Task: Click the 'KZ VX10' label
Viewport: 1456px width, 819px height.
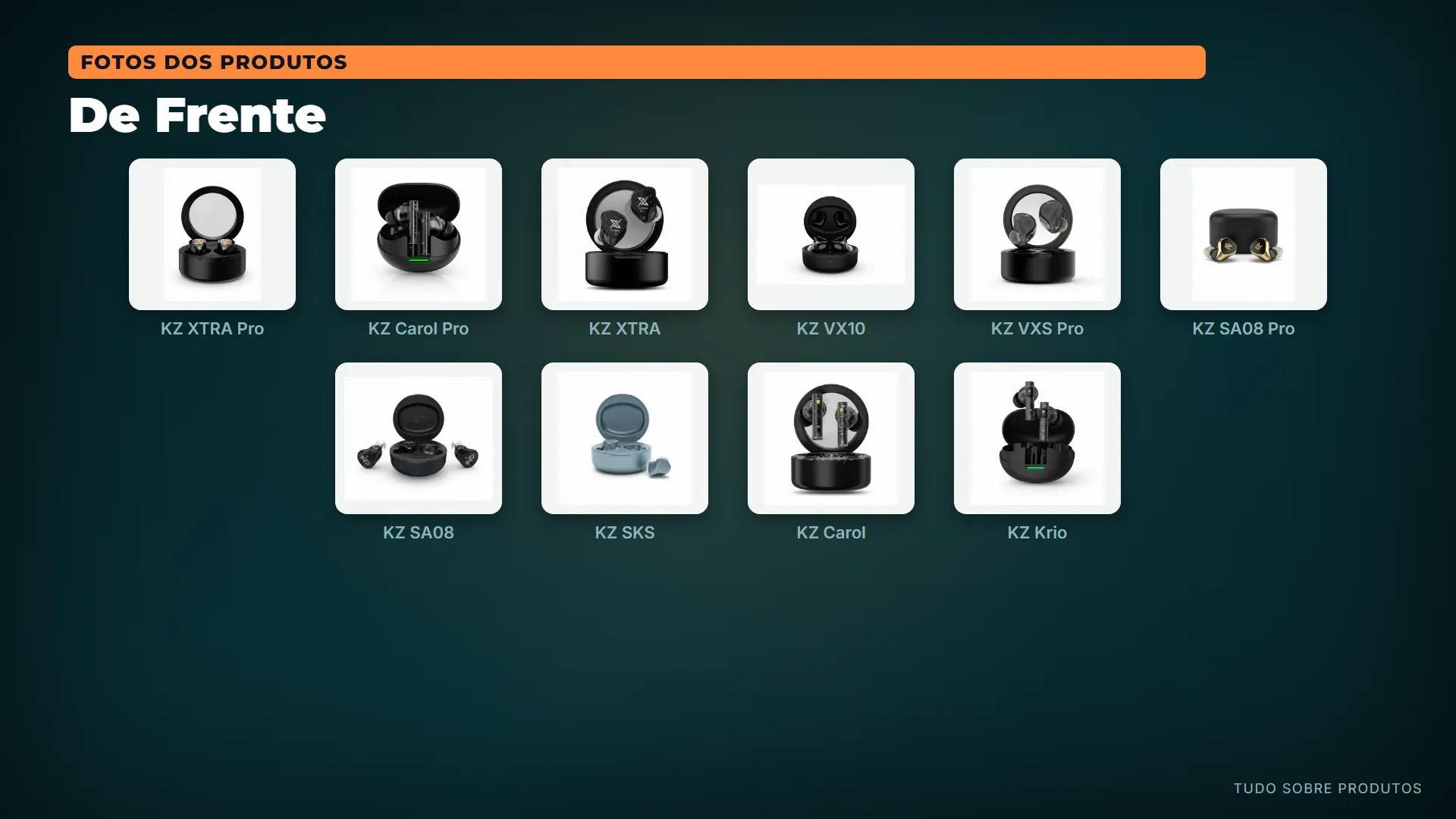Action: click(831, 328)
